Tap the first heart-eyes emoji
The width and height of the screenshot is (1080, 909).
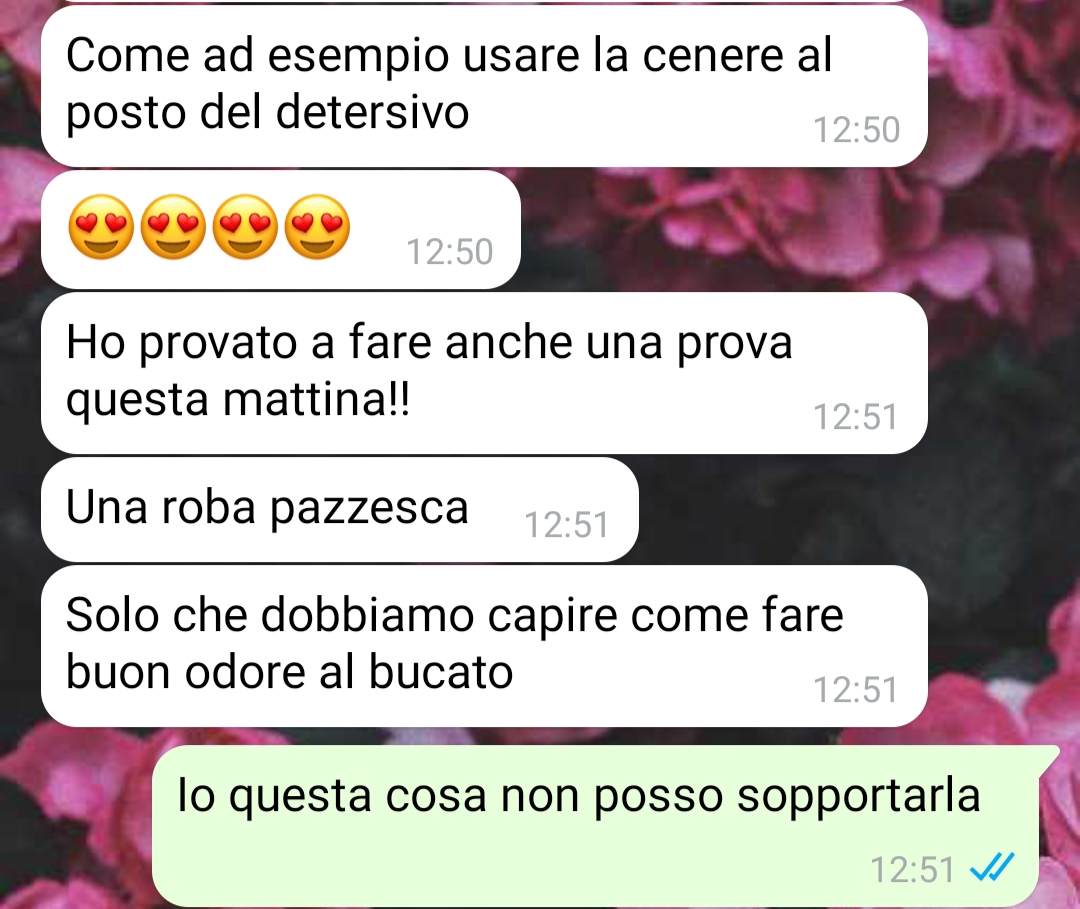[x=101, y=227]
